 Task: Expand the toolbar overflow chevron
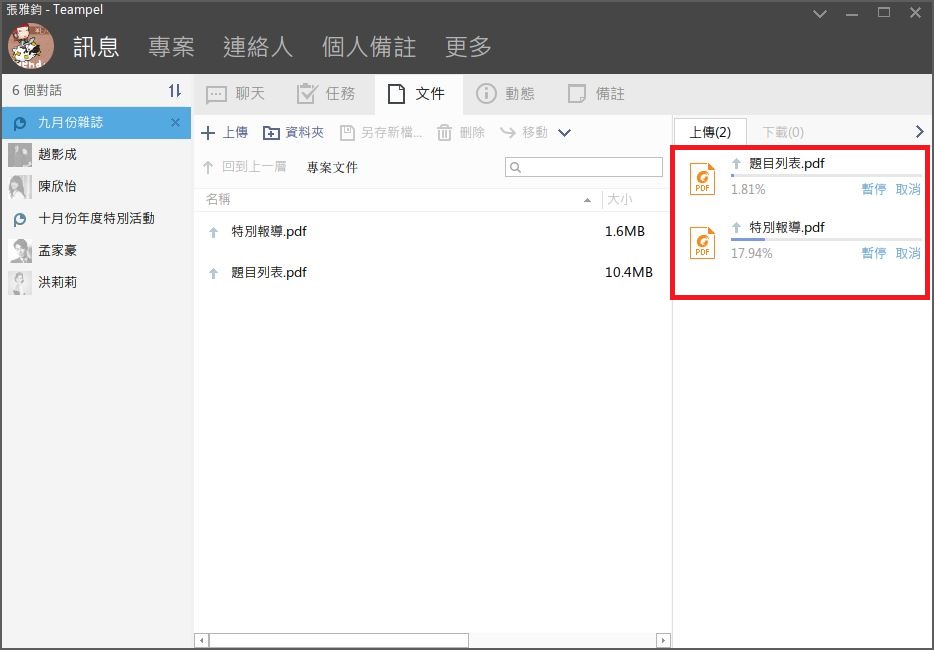[564, 133]
